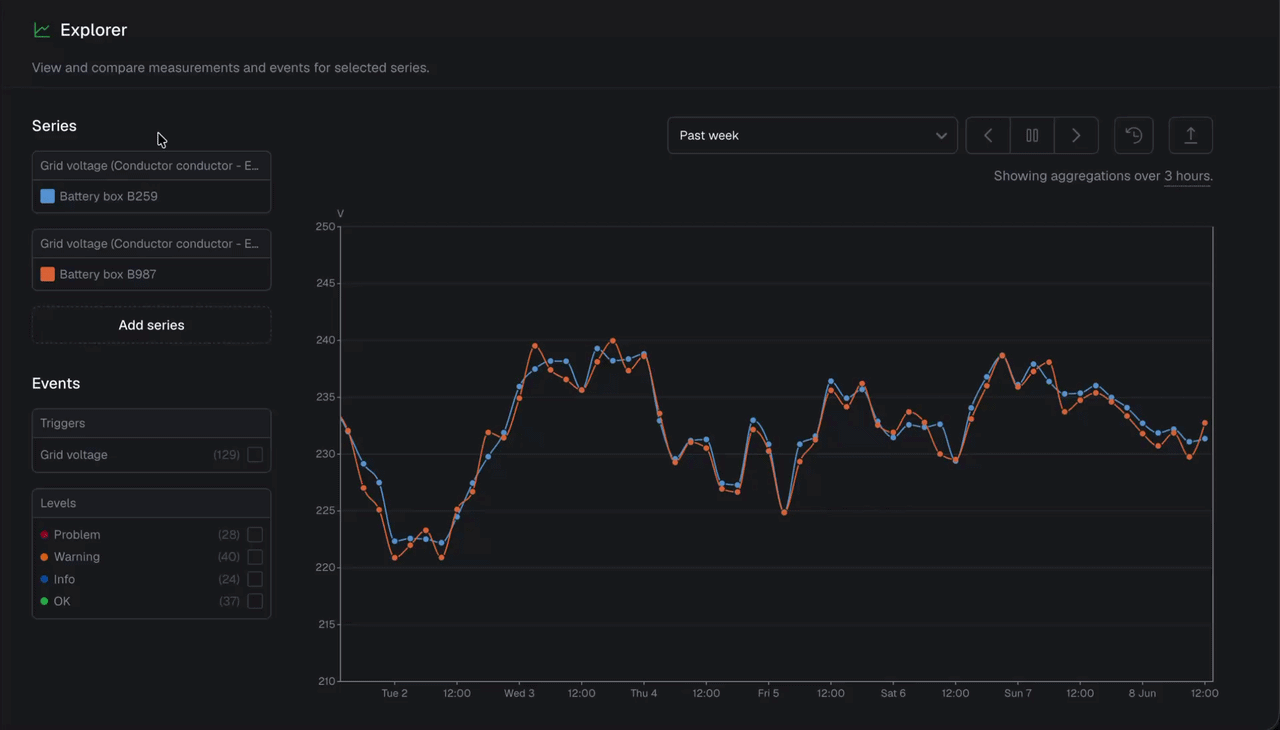Click the Events heading
1280x730 pixels.
[56, 384]
